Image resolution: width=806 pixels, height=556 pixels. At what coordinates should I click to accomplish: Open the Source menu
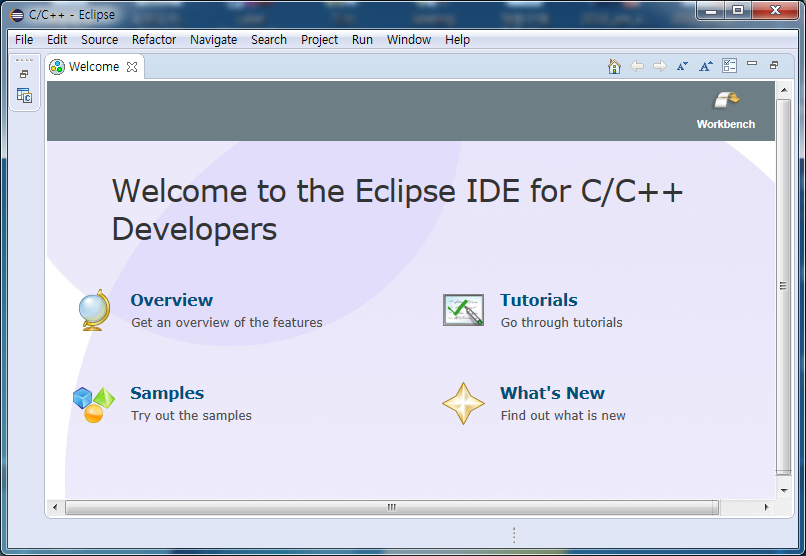tap(99, 40)
